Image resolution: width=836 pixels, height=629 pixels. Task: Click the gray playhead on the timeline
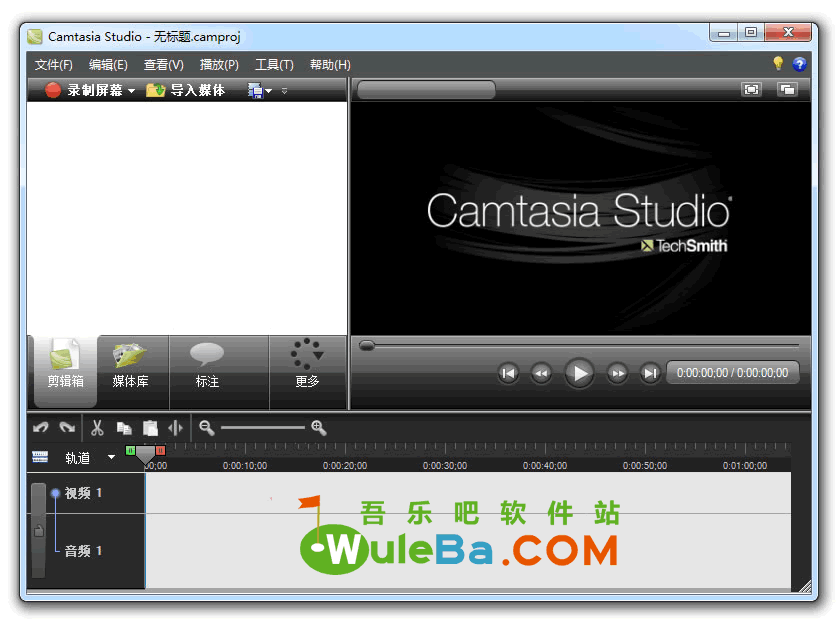tap(145, 454)
